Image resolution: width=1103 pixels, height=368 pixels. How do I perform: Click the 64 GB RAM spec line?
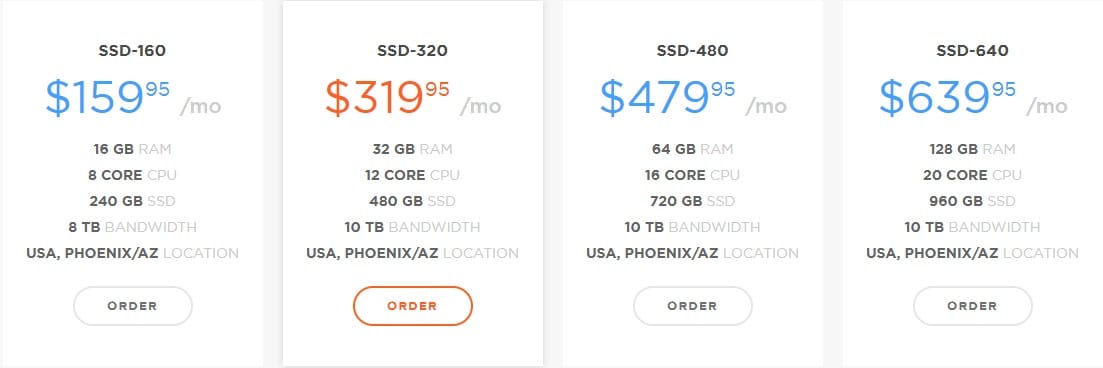(x=692, y=149)
